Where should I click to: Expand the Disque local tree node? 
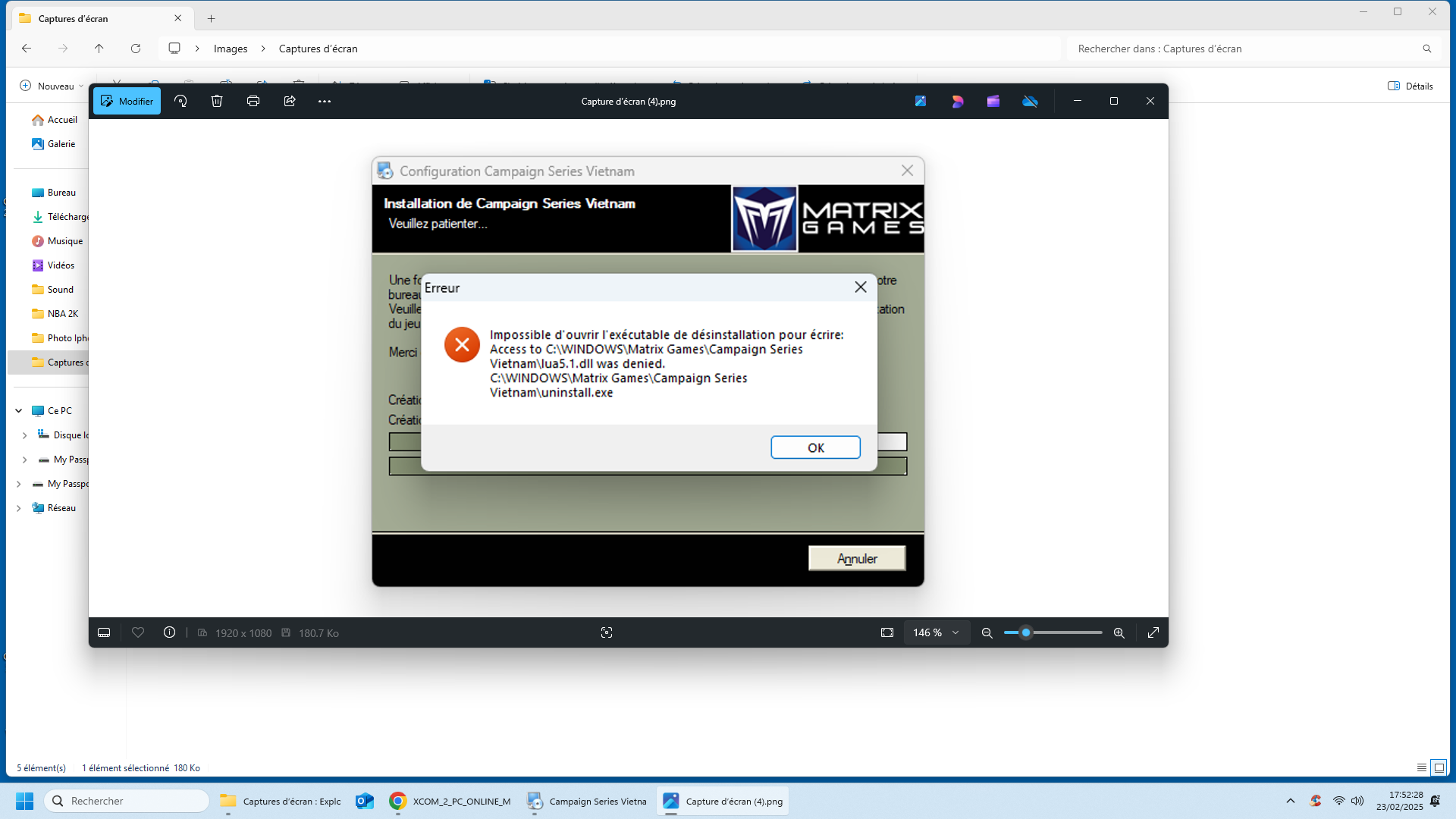25,435
